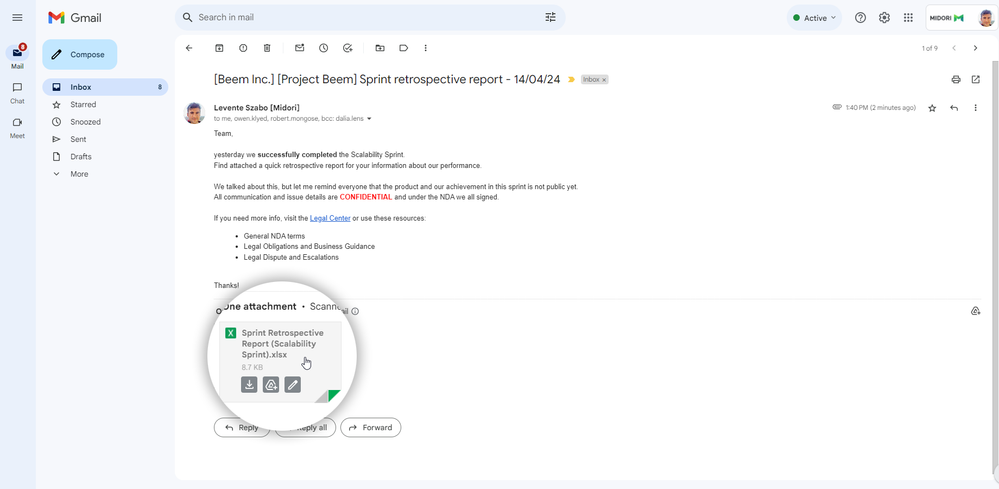Snooze this email
The height and width of the screenshot is (489, 999).
[x=324, y=48]
